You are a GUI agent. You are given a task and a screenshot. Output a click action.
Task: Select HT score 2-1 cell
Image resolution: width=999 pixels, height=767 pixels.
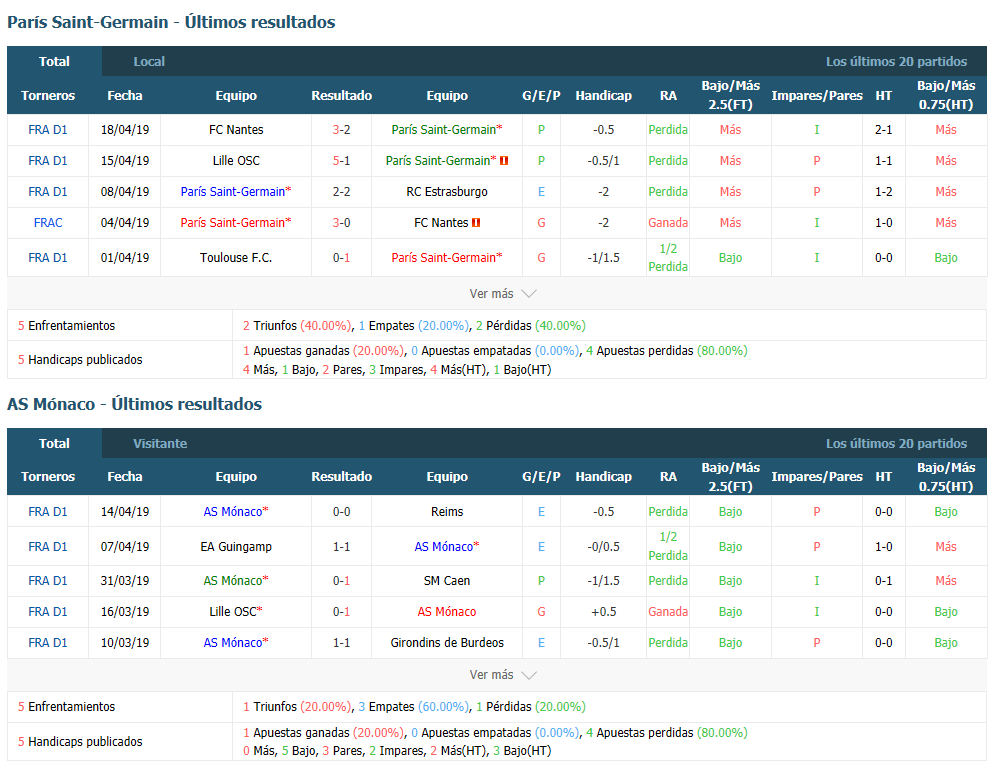coord(884,130)
